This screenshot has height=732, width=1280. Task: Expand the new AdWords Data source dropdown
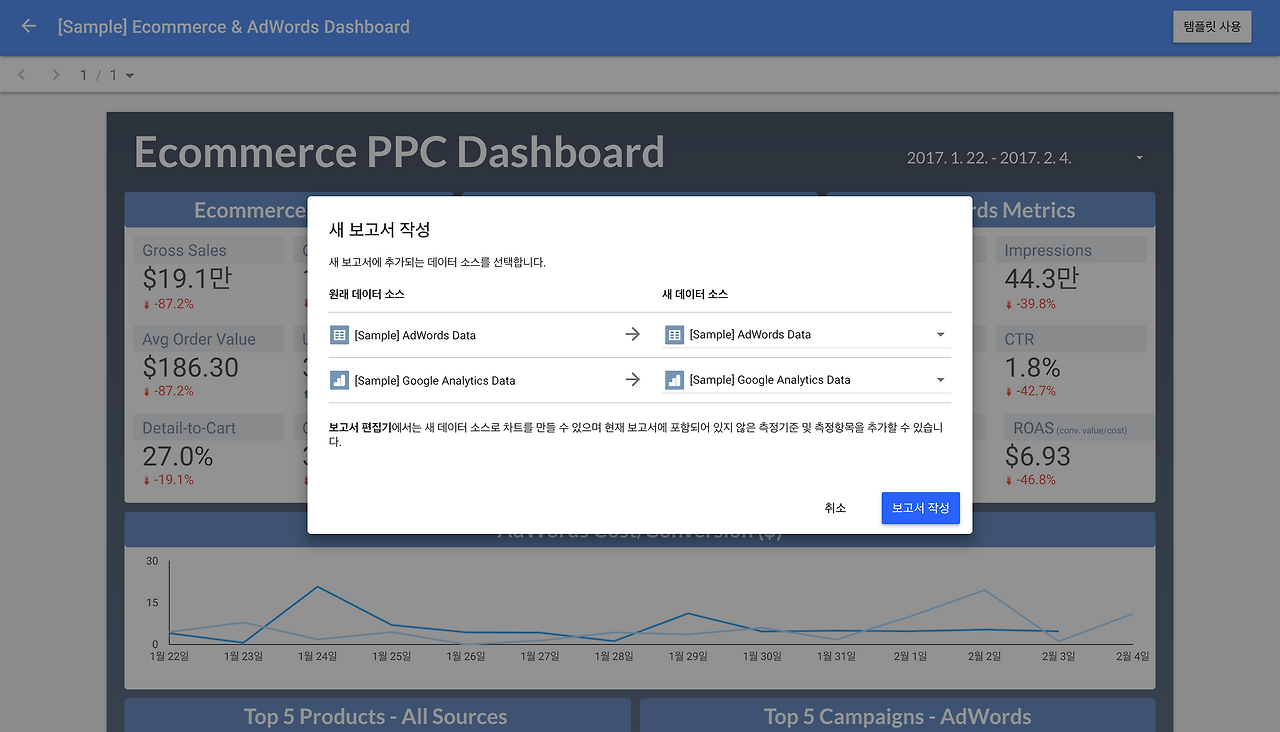(x=940, y=335)
